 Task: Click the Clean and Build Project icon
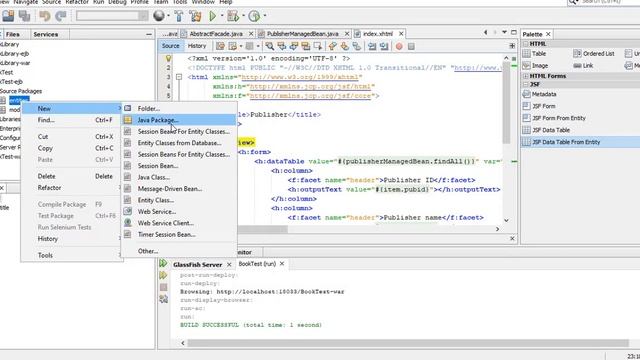click(196, 16)
